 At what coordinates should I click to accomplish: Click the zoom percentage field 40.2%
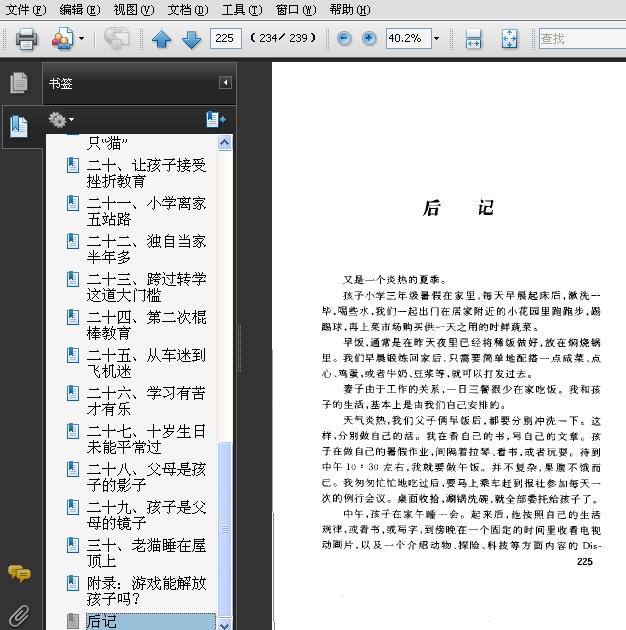click(x=408, y=38)
